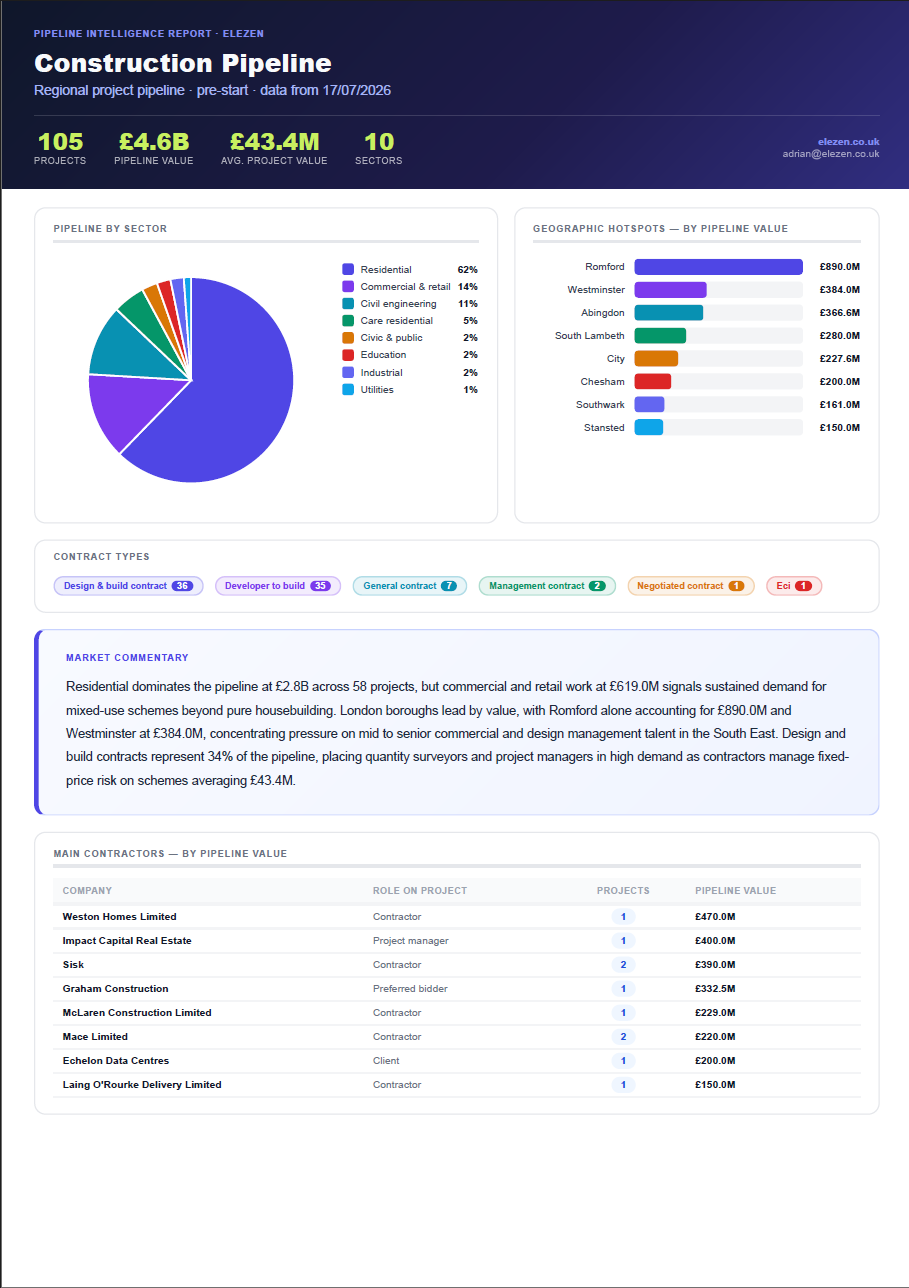This screenshot has height=1288, width=909.
Task: Click the Education legend swatch
Action: click(x=348, y=355)
